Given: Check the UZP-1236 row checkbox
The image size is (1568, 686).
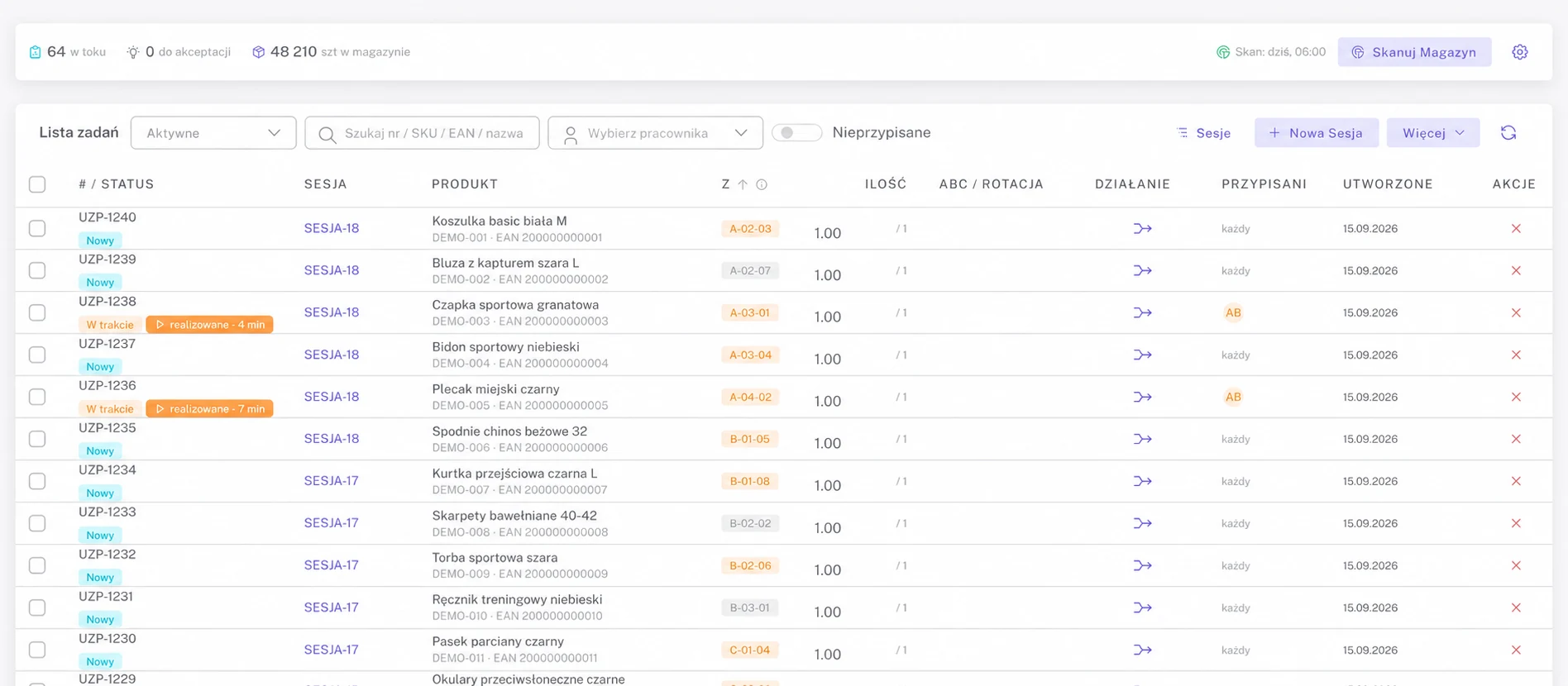Looking at the screenshot, I should click(37, 397).
